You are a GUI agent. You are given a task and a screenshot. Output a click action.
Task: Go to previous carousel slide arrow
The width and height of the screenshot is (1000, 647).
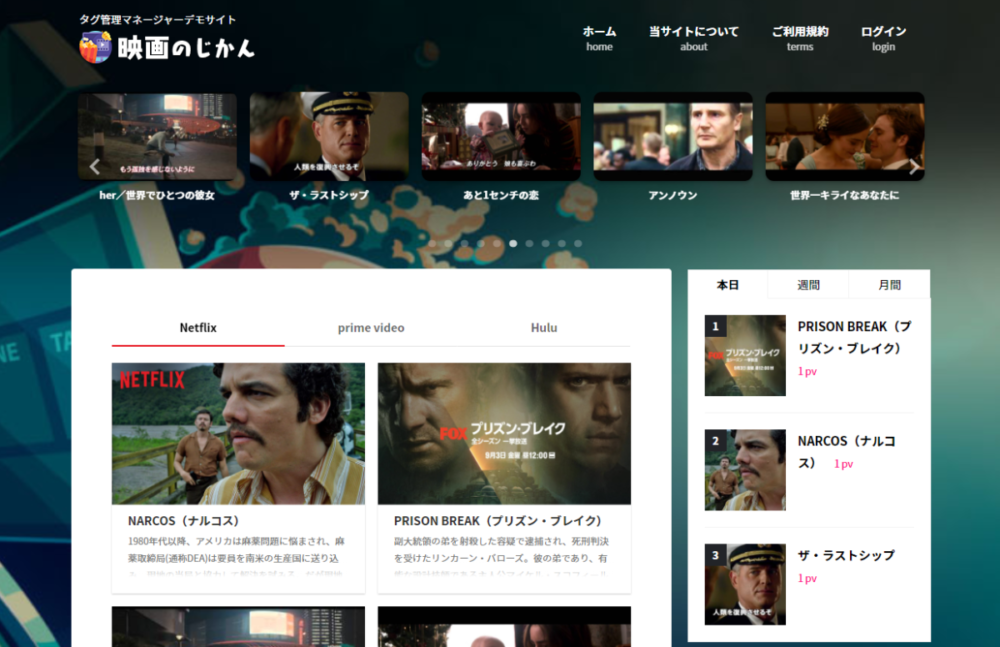click(x=94, y=167)
